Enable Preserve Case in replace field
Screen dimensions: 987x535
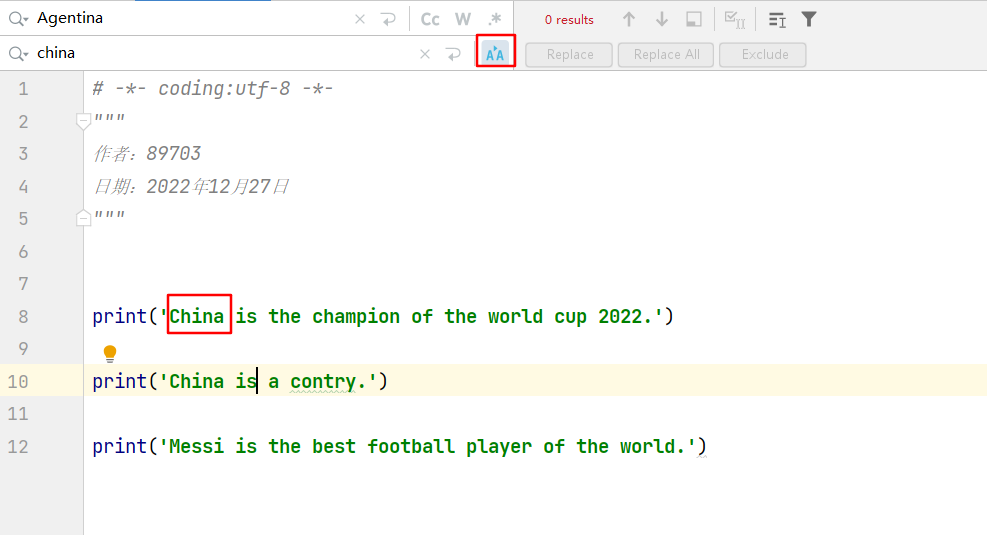click(x=495, y=54)
